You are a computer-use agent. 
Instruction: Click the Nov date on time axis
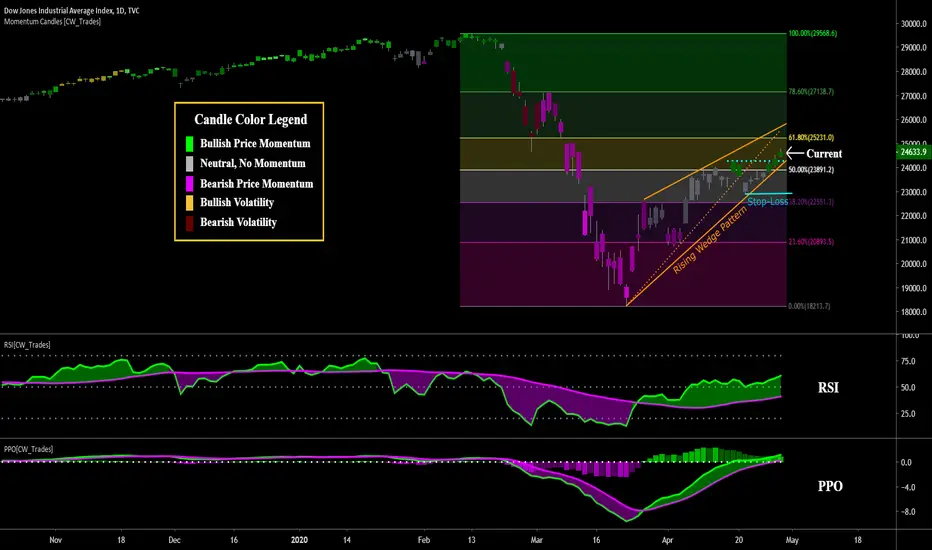pyautogui.click(x=55, y=540)
